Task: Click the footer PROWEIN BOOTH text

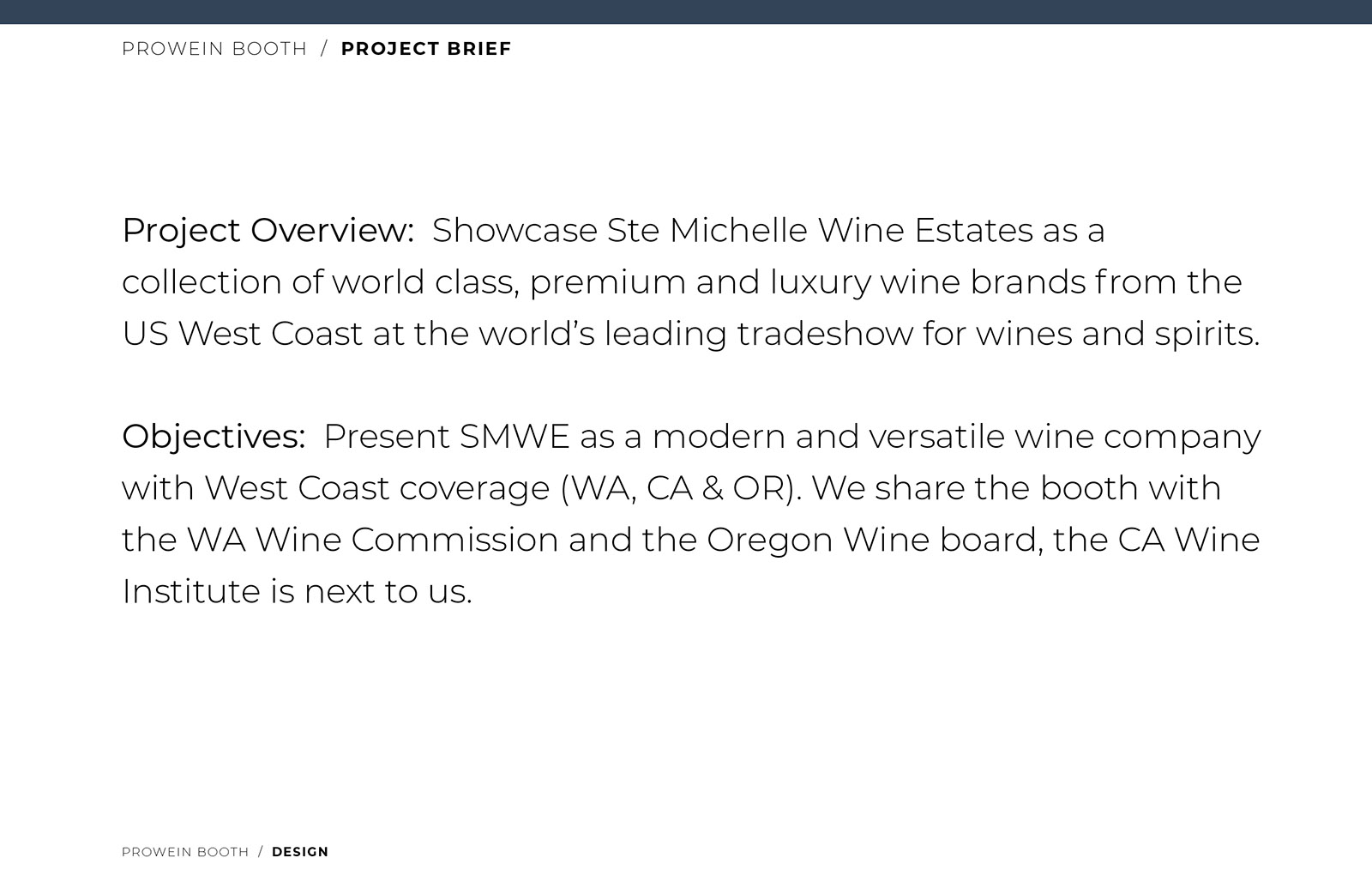Action: (185, 852)
